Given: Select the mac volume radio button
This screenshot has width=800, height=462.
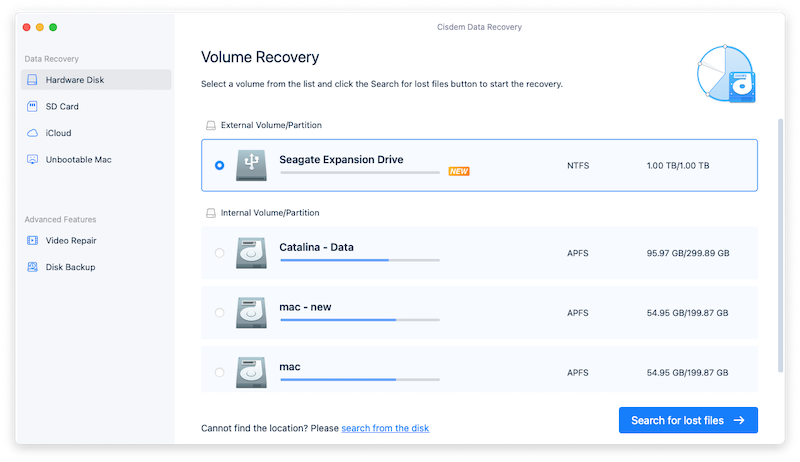Looking at the screenshot, I should click(x=219, y=372).
